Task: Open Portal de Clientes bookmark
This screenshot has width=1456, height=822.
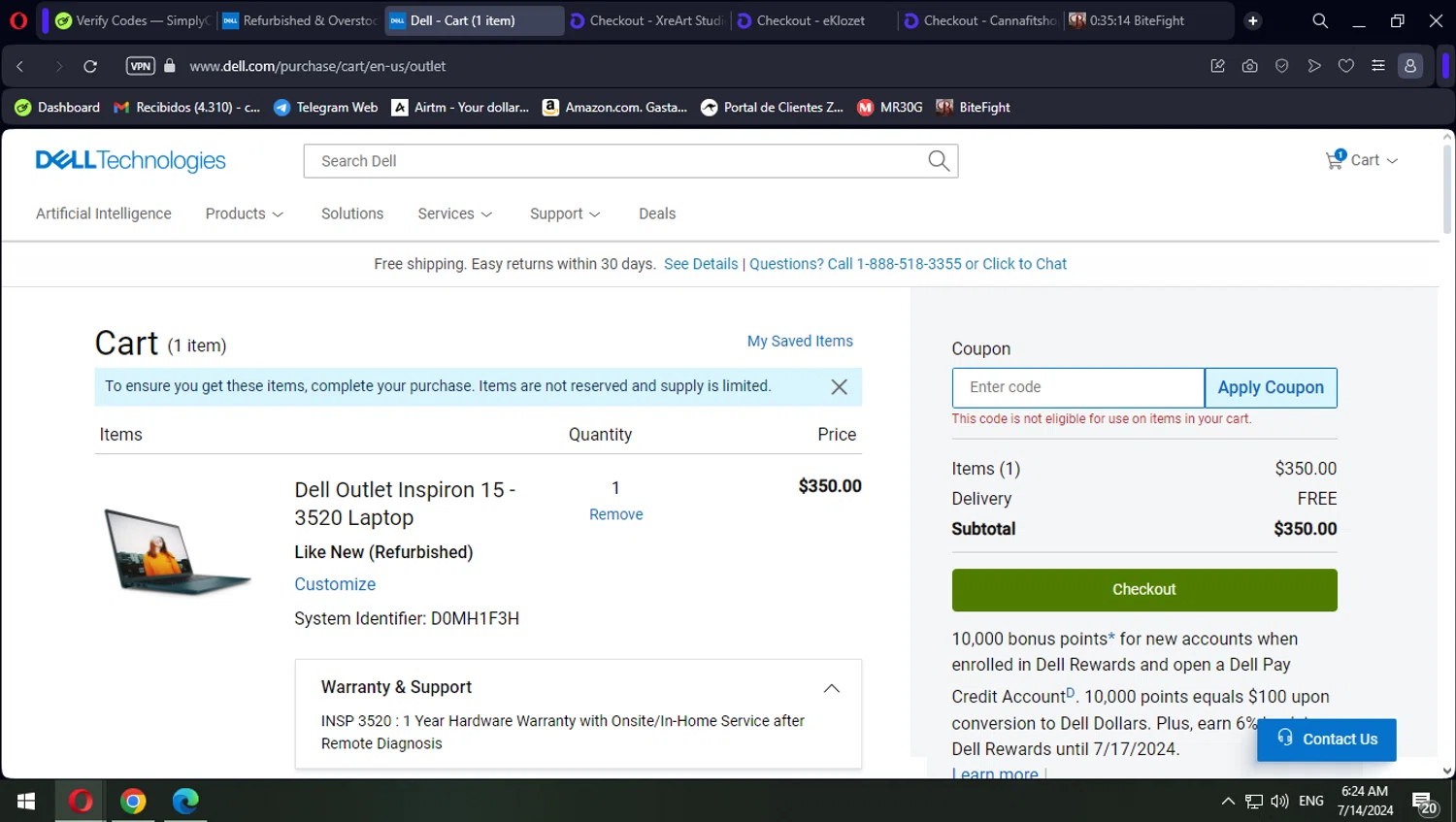Action: pos(773,108)
